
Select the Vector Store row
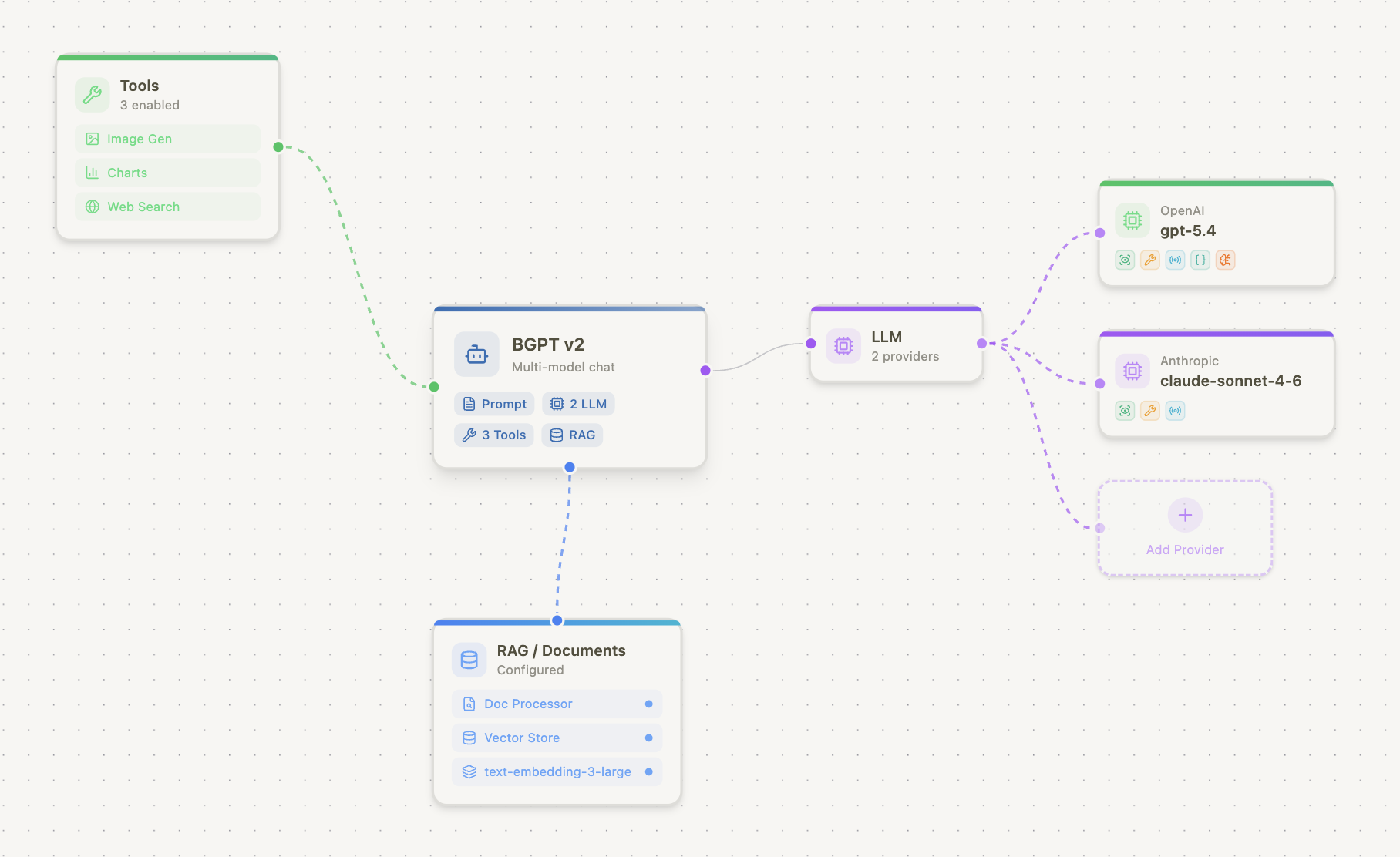[557, 738]
